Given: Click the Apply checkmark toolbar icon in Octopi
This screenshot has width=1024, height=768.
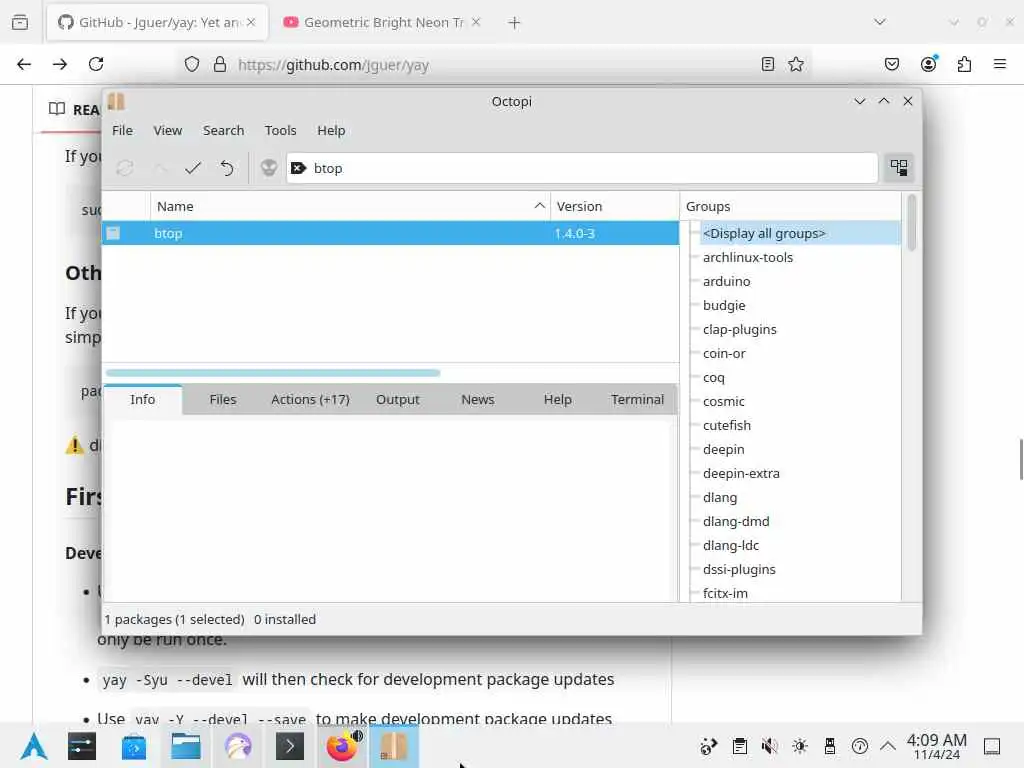Looking at the screenshot, I should coord(193,168).
